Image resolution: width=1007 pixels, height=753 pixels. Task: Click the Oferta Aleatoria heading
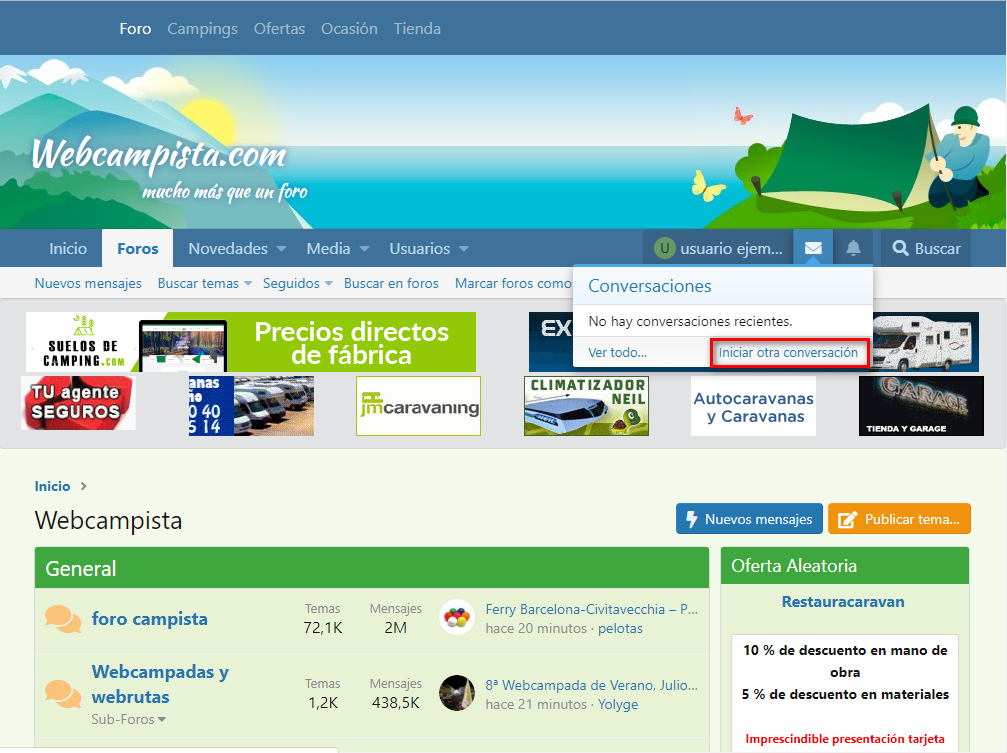tap(794, 566)
